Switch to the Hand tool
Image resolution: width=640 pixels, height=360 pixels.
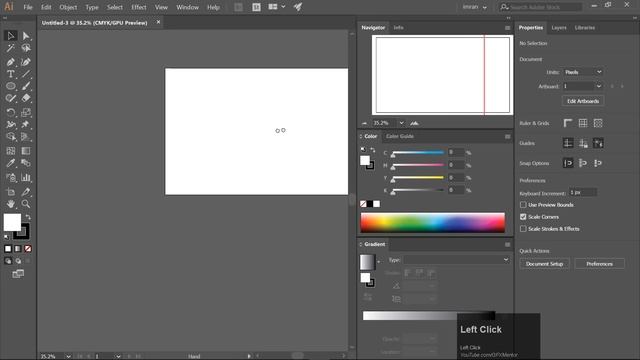pos(11,204)
